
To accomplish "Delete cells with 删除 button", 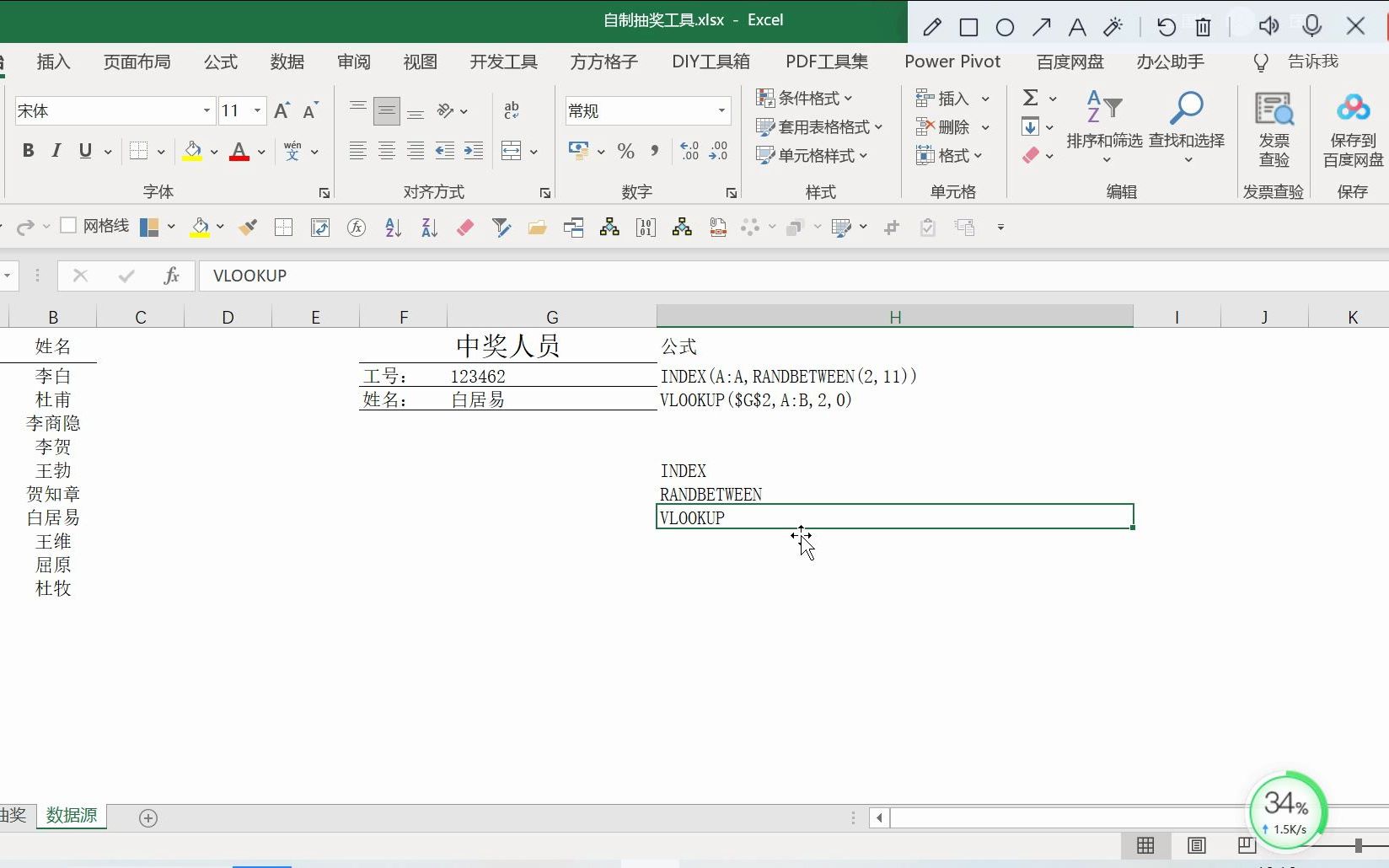I will (942, 127).
